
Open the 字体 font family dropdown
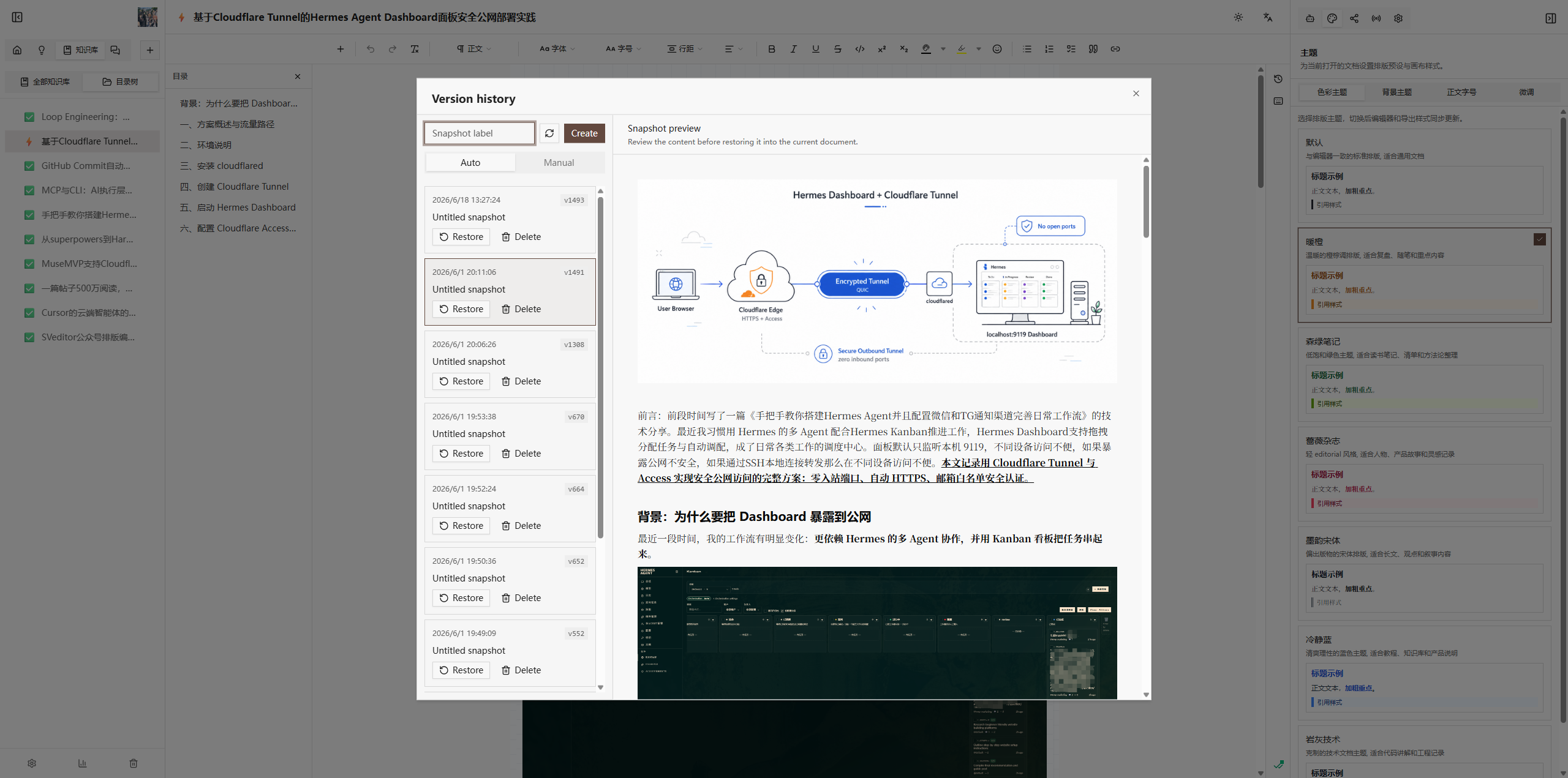557,49
